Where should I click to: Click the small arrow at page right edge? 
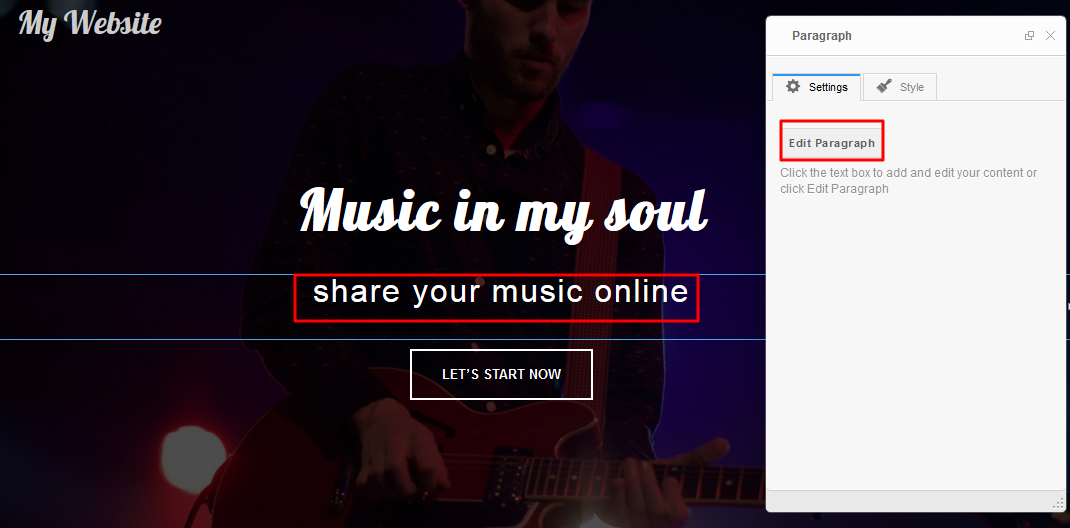click(x=1068, y=307)
